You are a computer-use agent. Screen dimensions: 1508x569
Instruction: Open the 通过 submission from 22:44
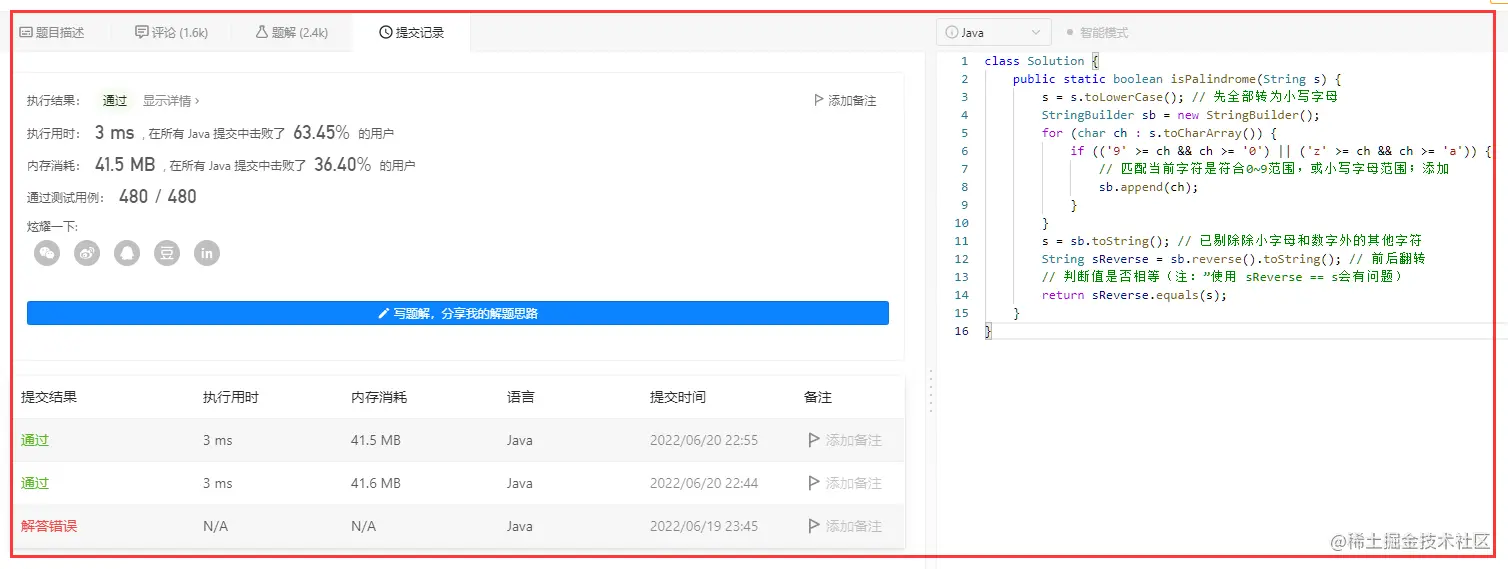35,483
